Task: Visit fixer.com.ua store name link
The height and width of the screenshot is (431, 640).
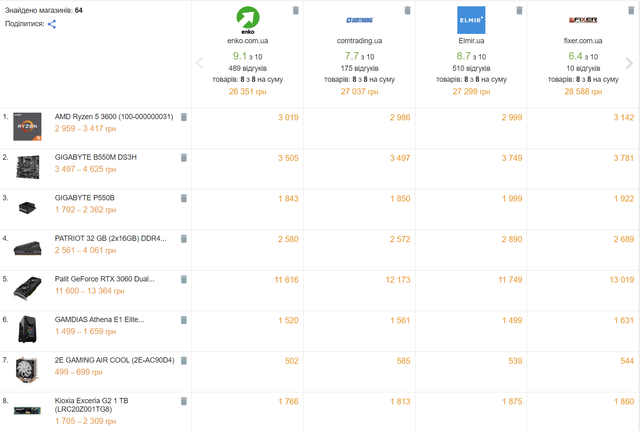Action: tap(583, 41)
